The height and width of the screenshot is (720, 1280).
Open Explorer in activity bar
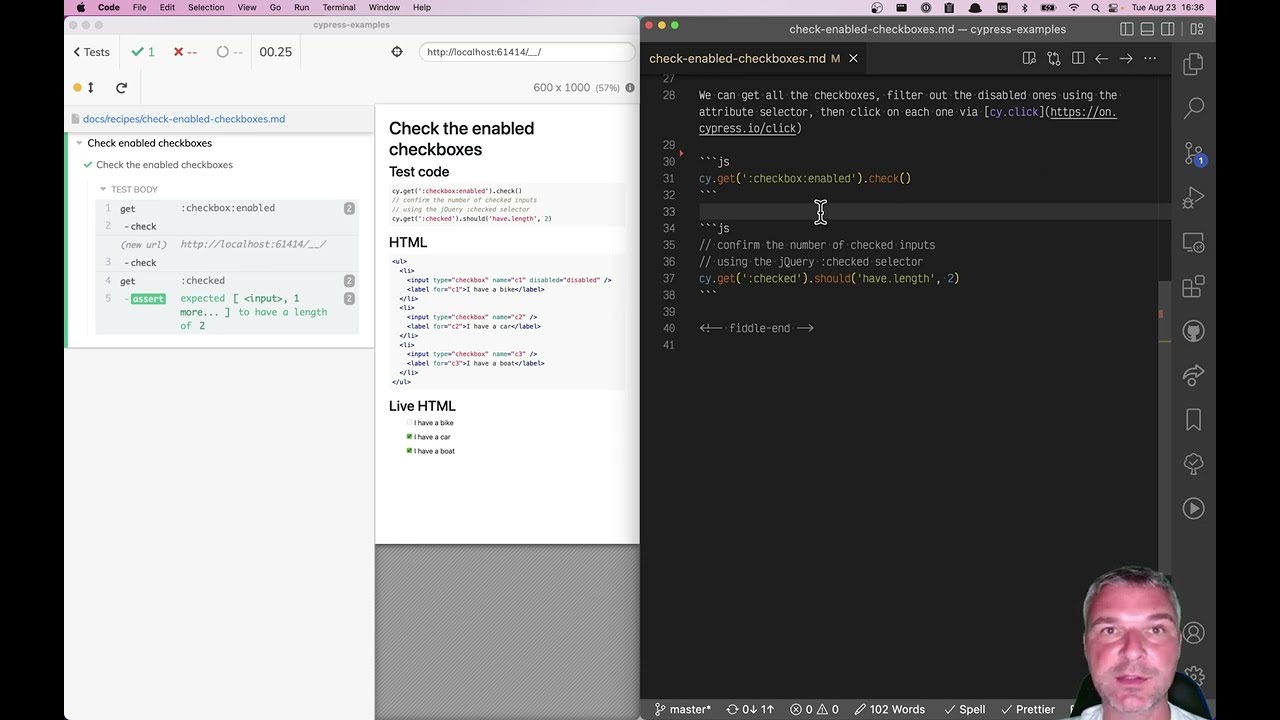point(1193,65)
